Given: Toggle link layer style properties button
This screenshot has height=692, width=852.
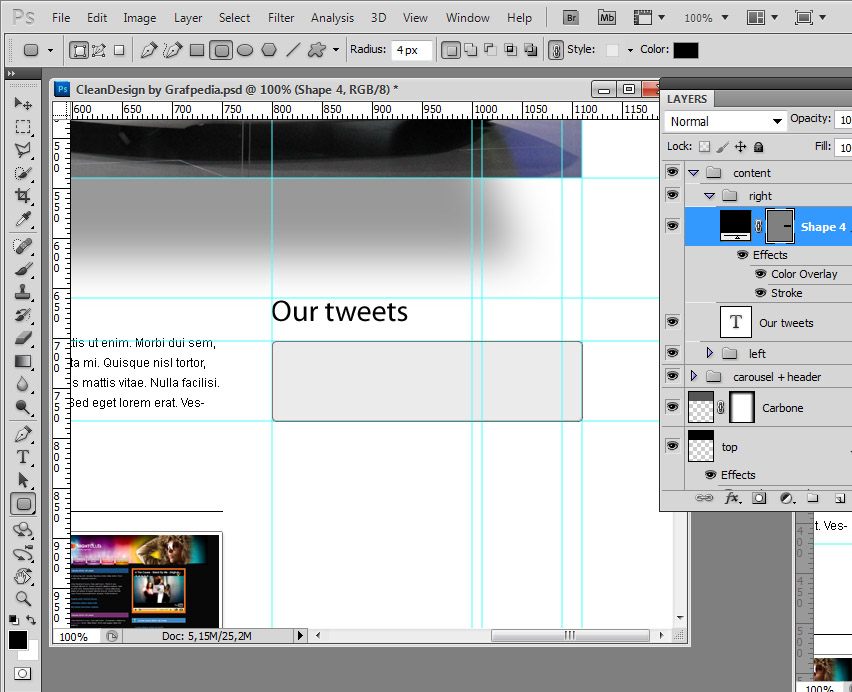Looking at the screenshot, I should point(555,51).
